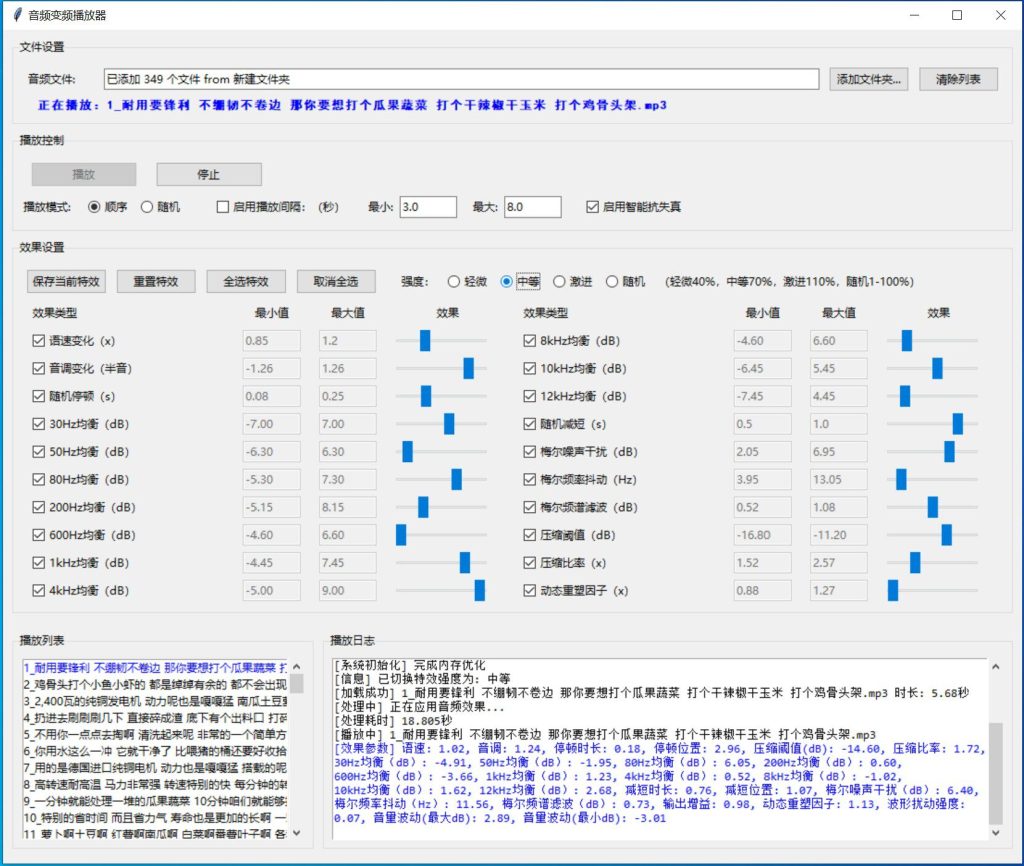Select playlist item 1_耐用要锋利
Image resolution: width=1024 pixels, height=866 pixels.
[x=155, y=667]
